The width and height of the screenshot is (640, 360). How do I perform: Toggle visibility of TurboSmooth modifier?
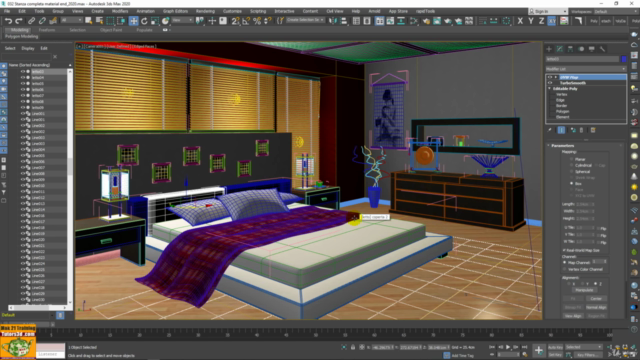coord(550,83)
